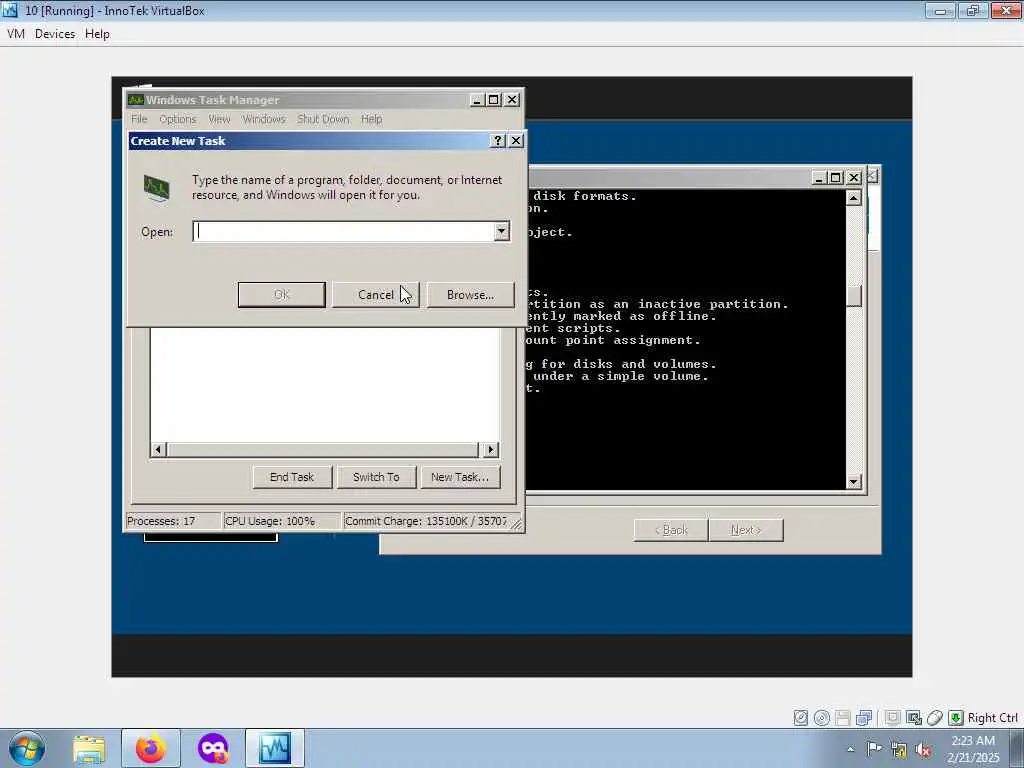
Task: Click right arrow of Task Manager horizontal scrollbar
Action: pyautogui.click(x=490, y=449)
